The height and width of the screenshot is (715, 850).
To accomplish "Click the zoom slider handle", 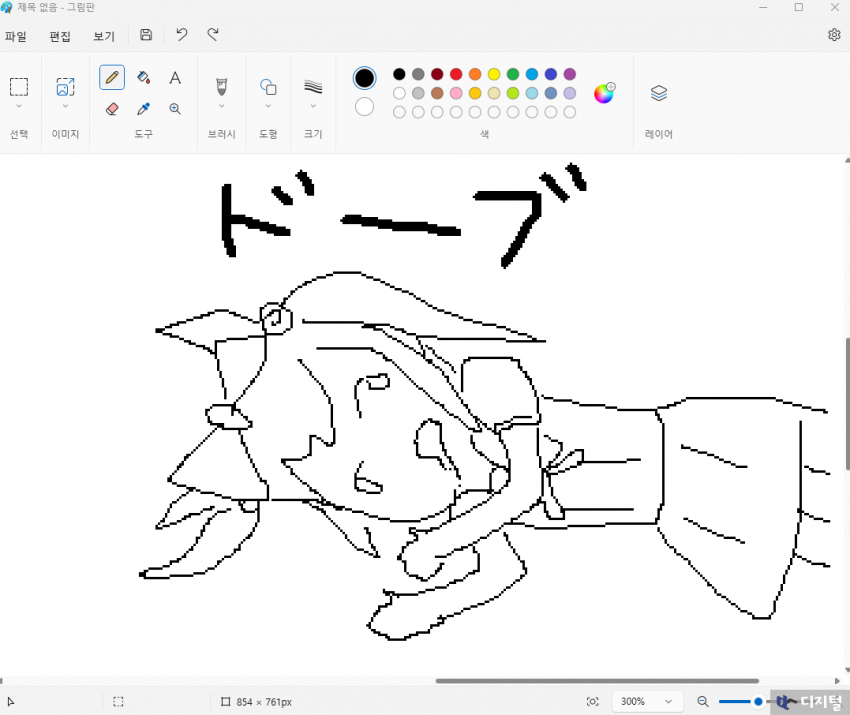I will pyautogui.click(x=758, y=701).
